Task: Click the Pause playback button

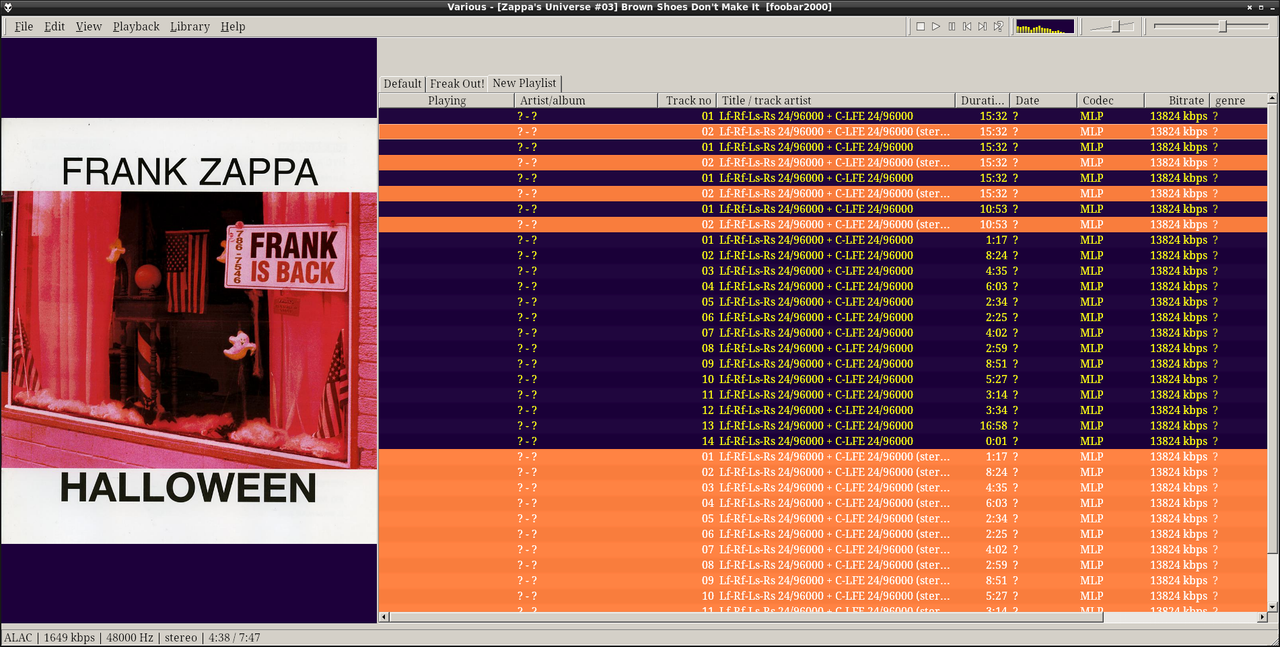Action: (952, 27)
